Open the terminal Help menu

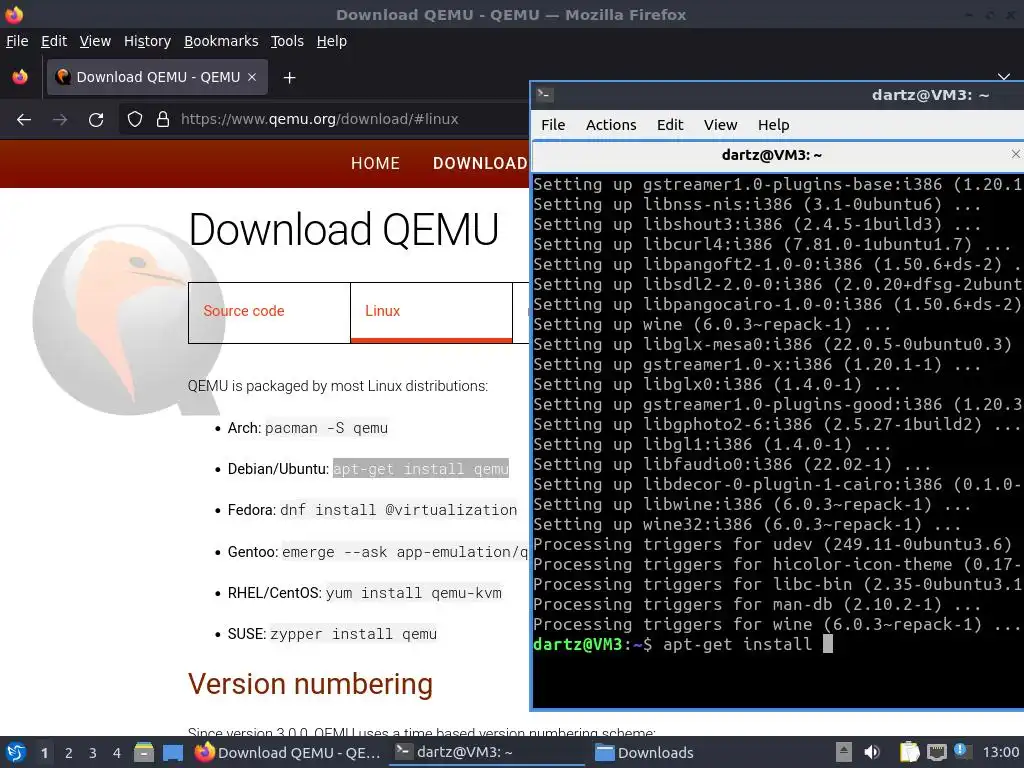coord(773,125)
